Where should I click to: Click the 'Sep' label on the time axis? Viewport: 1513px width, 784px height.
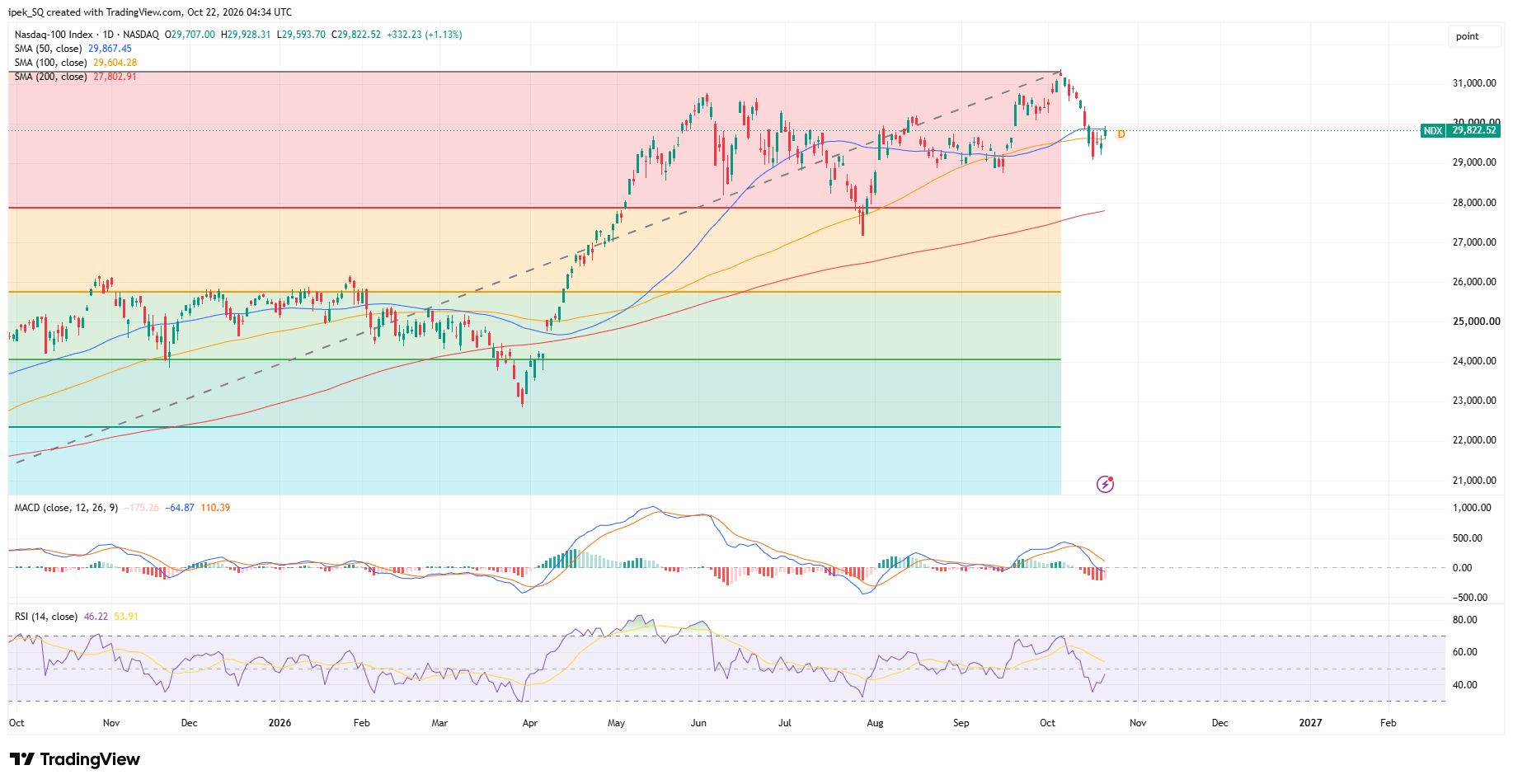pos(961,723)
